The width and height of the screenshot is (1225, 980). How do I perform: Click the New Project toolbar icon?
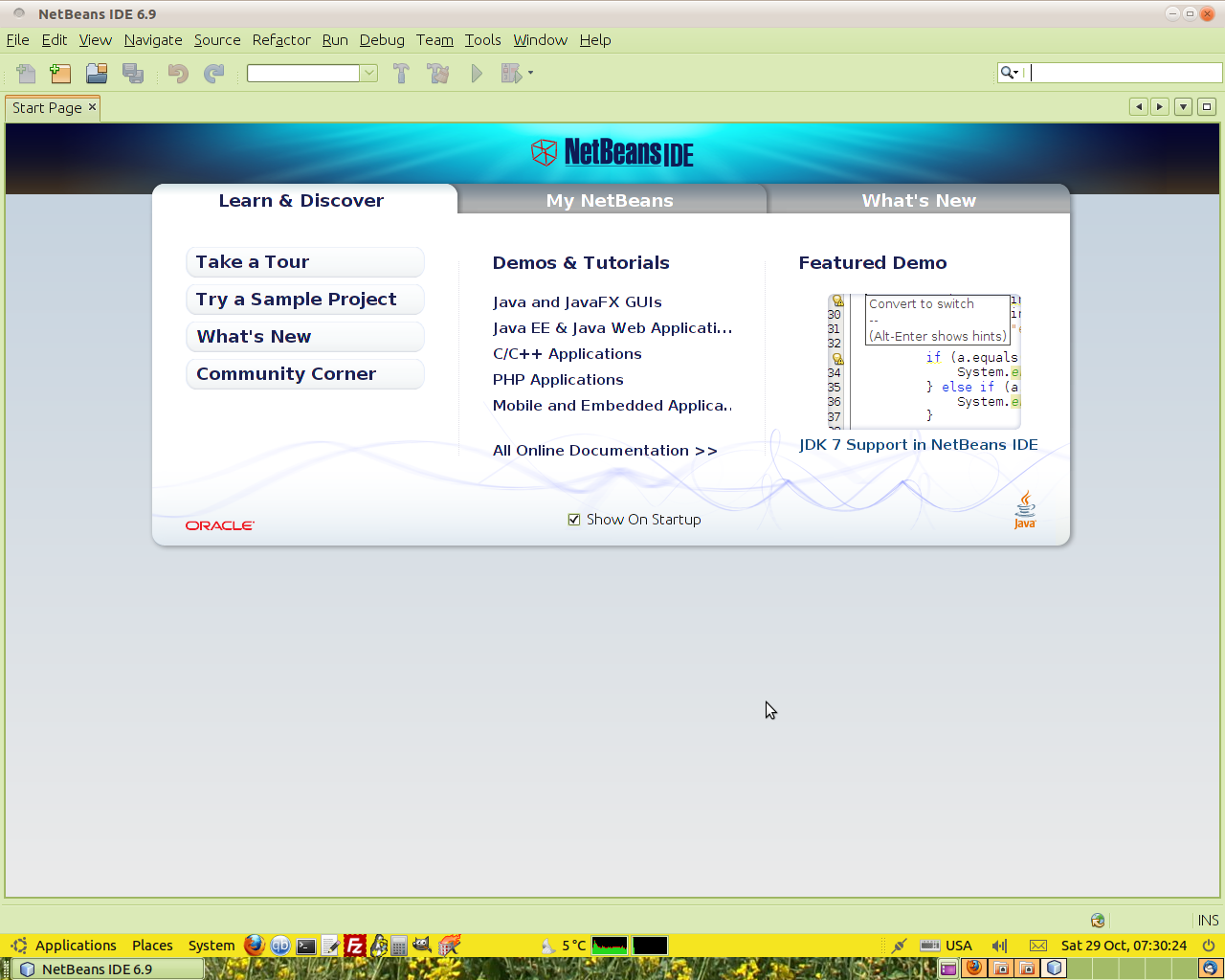[60, 74]
